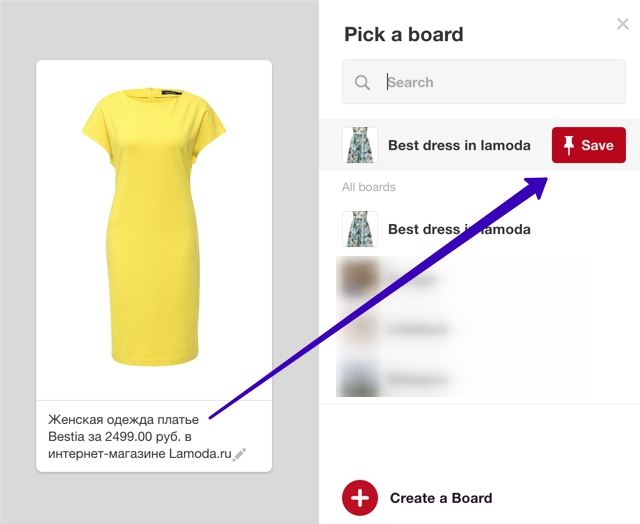
Task: Select the third blurred board entry
Action: click(x=461, y=379)
